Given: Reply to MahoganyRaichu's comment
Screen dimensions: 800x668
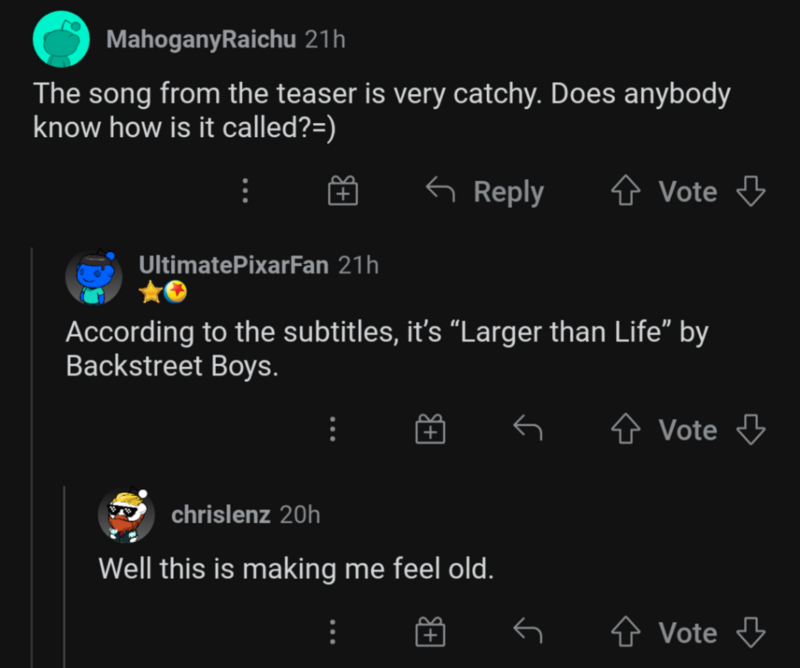Looking at the screenshot, I should 485,191.
